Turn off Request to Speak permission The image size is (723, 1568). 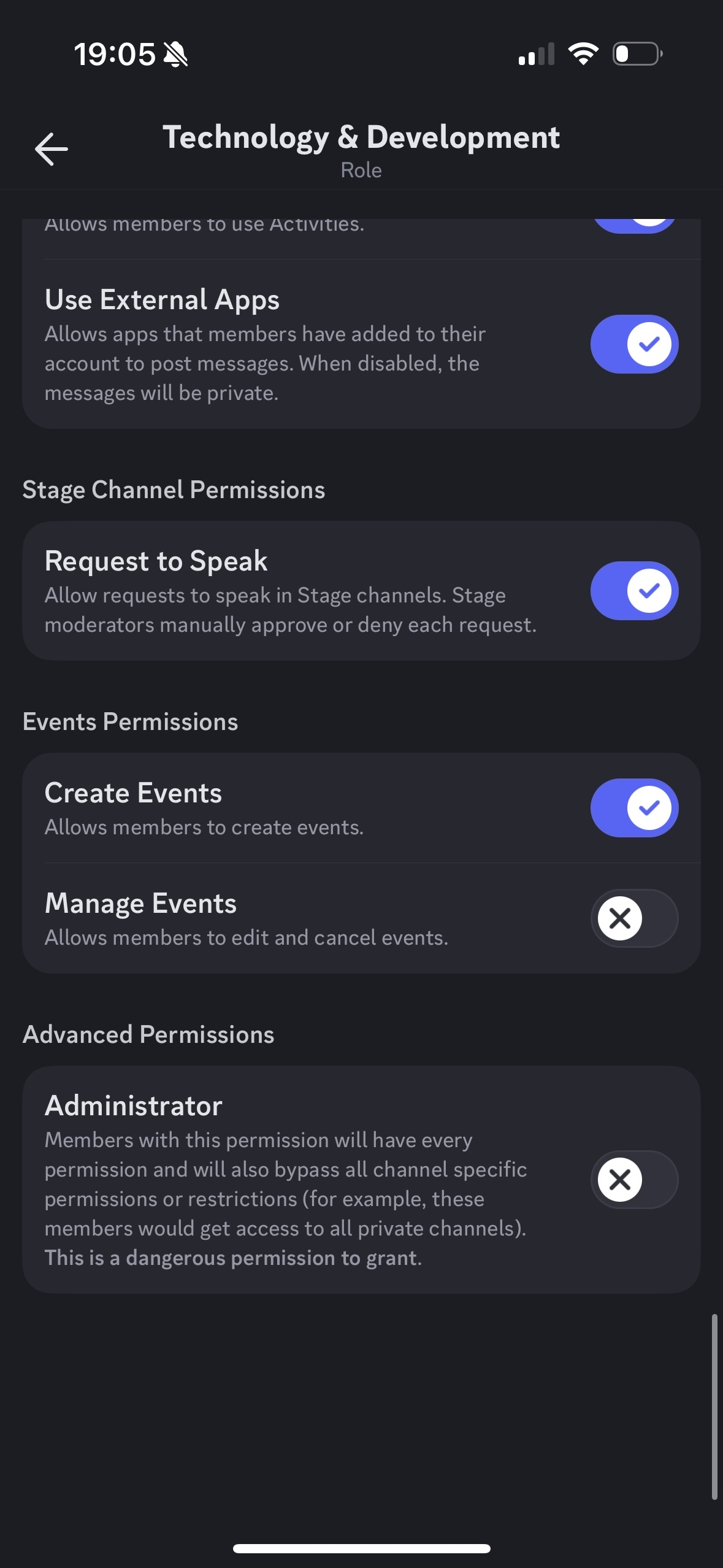(x=634, y=591)
